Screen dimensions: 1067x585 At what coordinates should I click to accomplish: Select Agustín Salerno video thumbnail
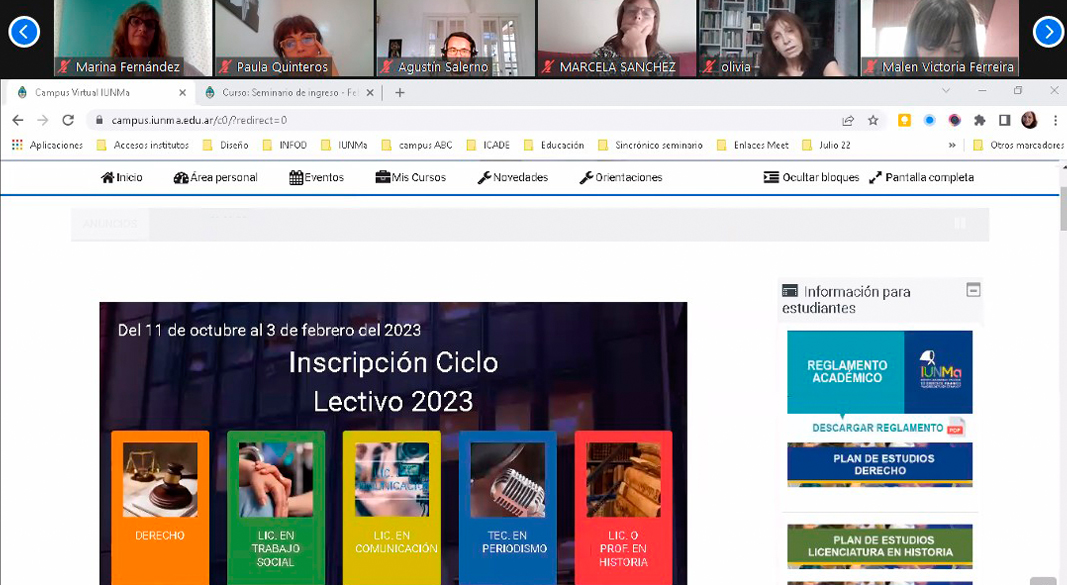pos(455,37)
